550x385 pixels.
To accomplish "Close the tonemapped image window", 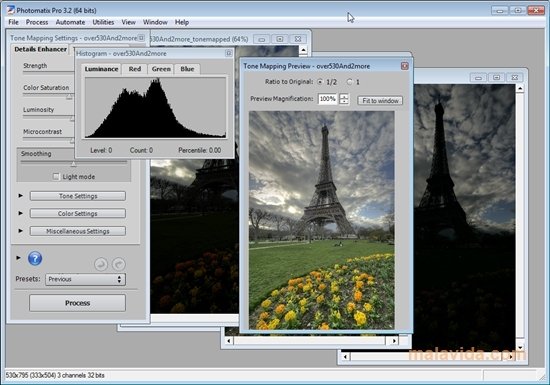I will pyautogui.click(x=298, y=39).
